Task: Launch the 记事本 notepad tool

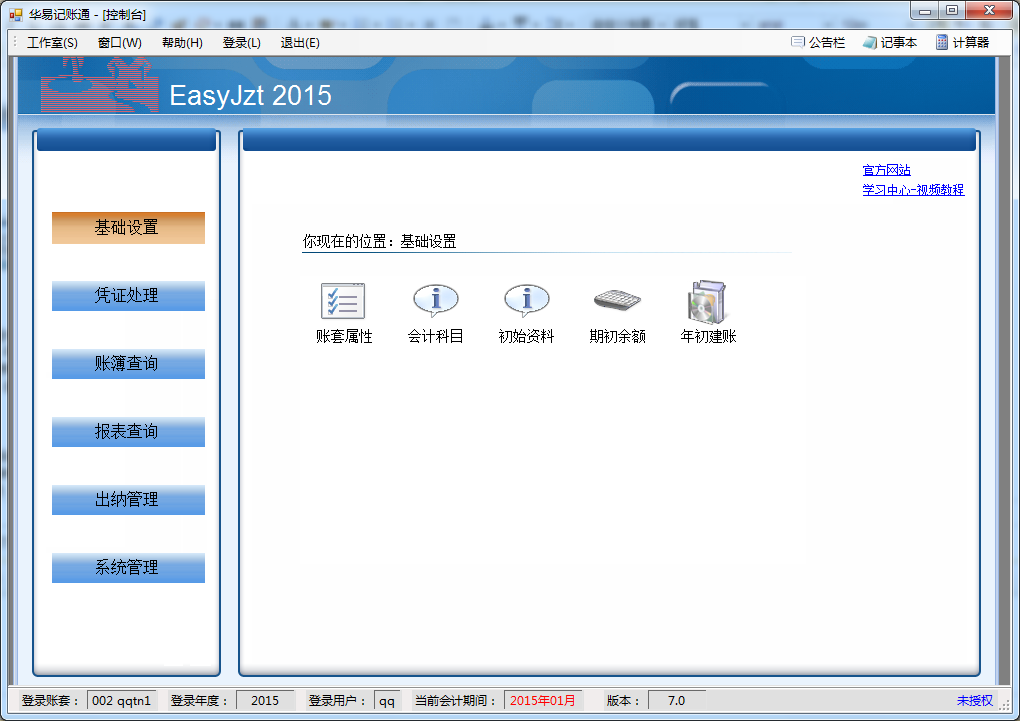Action: 889,43
